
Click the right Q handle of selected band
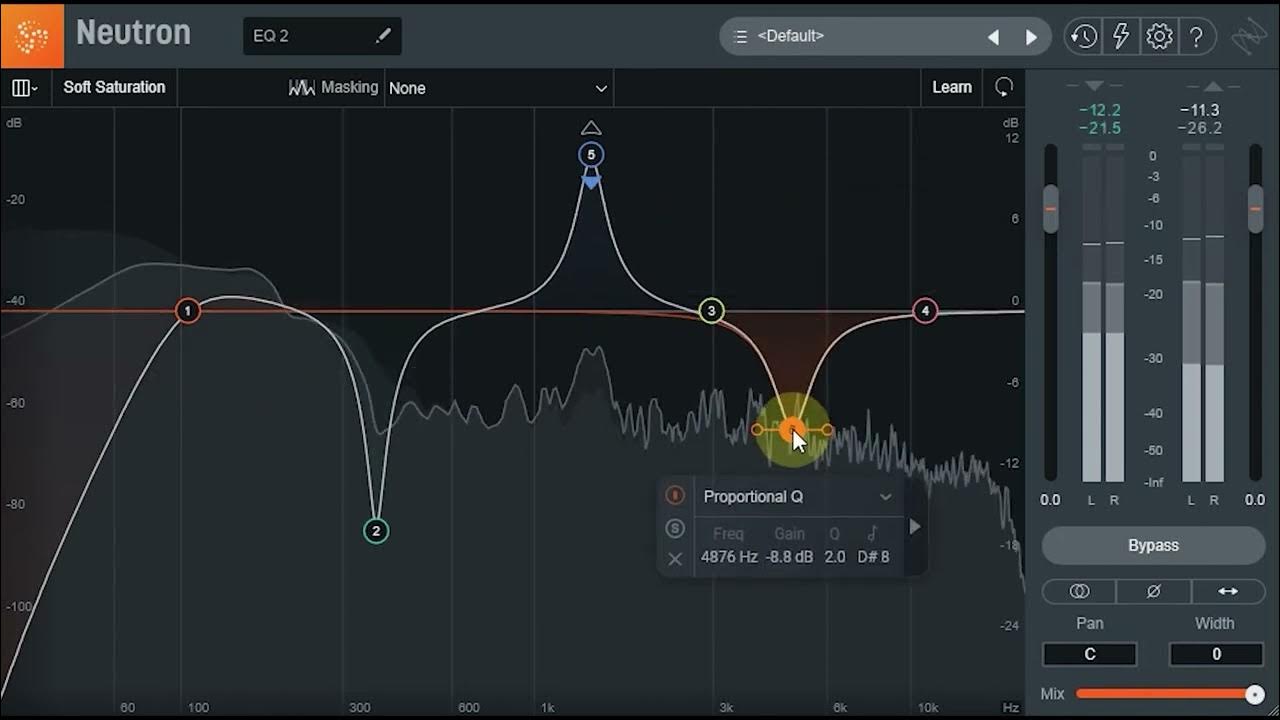[827, 430]
